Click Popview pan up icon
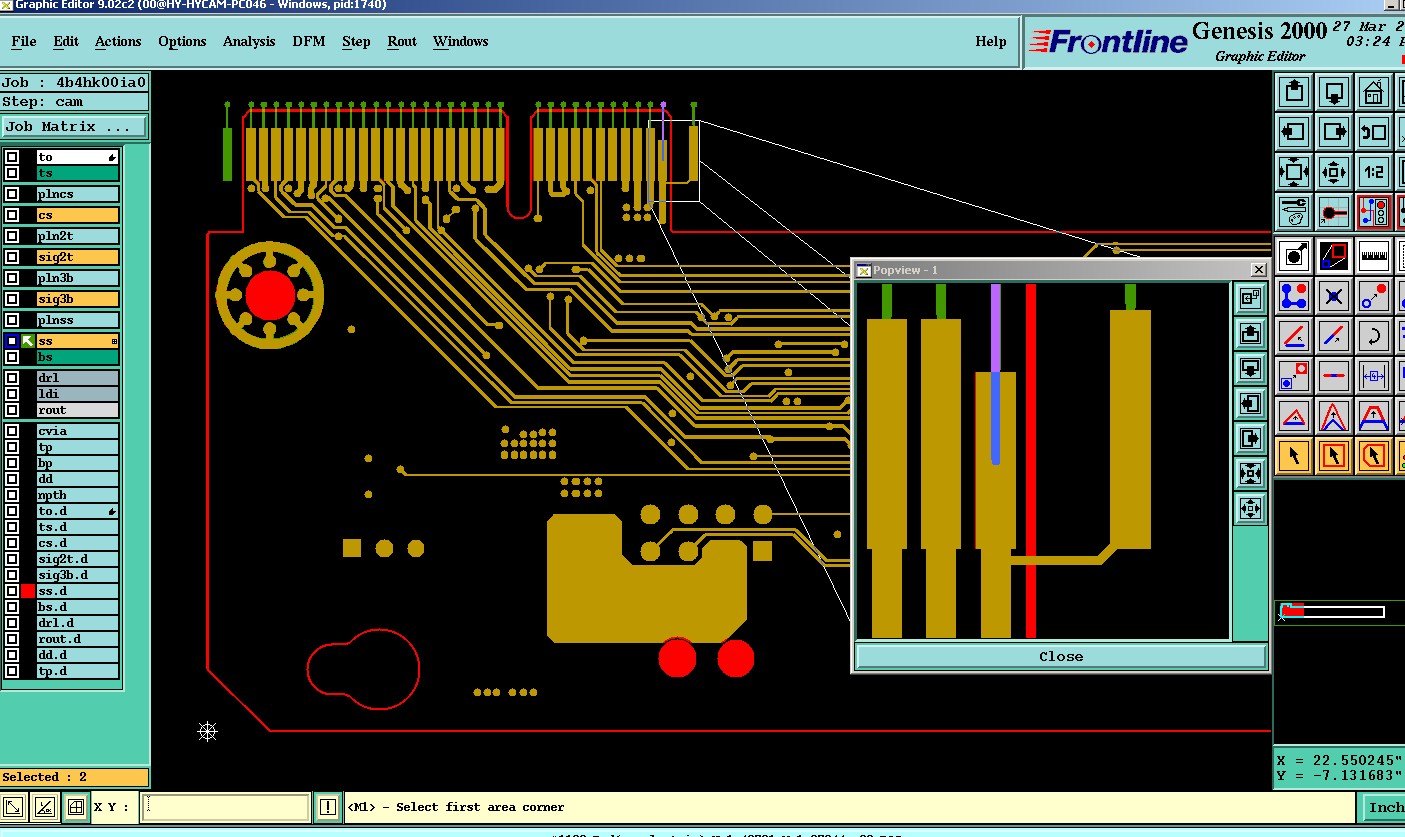This screenshot has height=837, width=1405. click(x=1250, y=333)
